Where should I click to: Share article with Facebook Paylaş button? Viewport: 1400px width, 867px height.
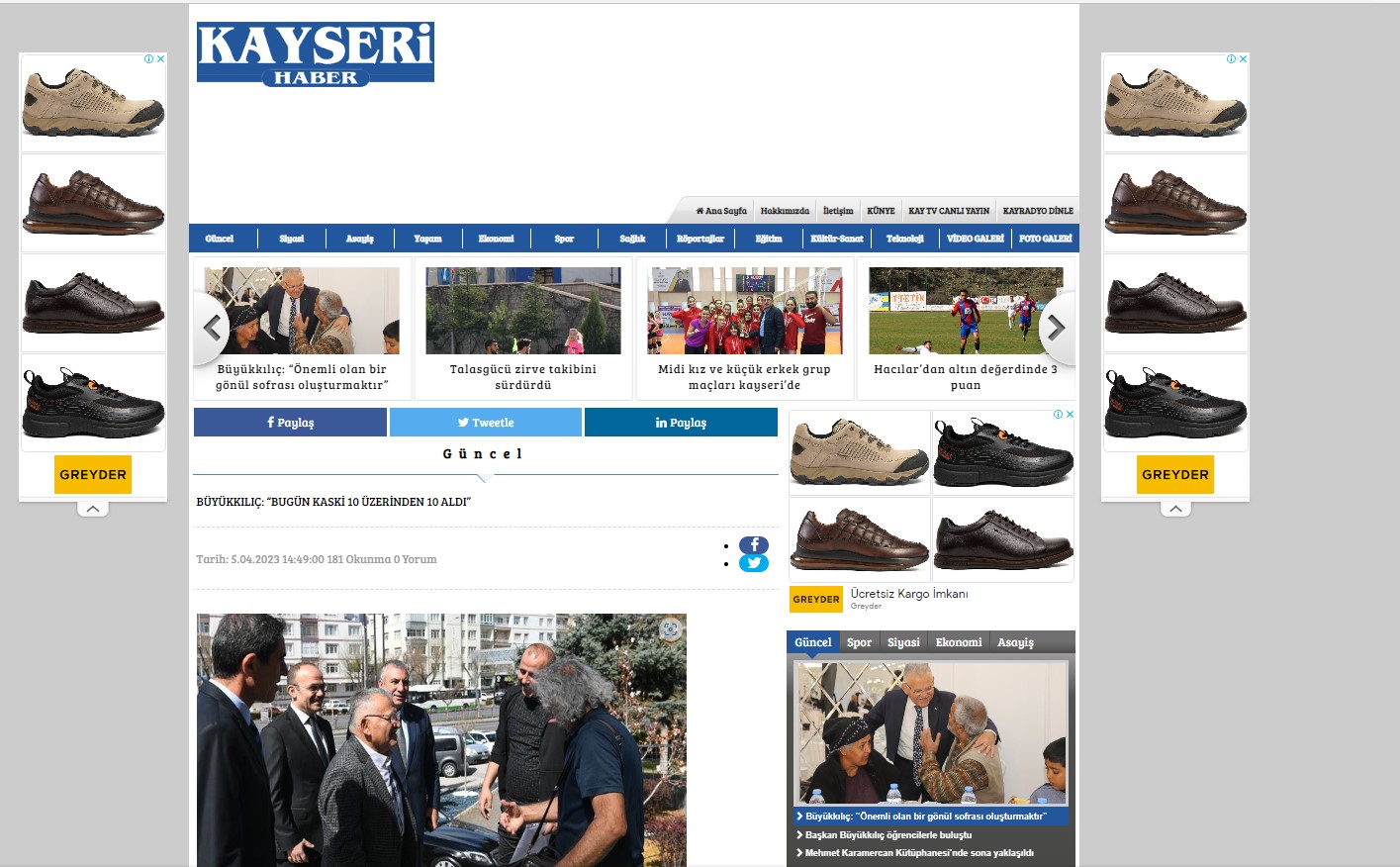coord(290,423)
